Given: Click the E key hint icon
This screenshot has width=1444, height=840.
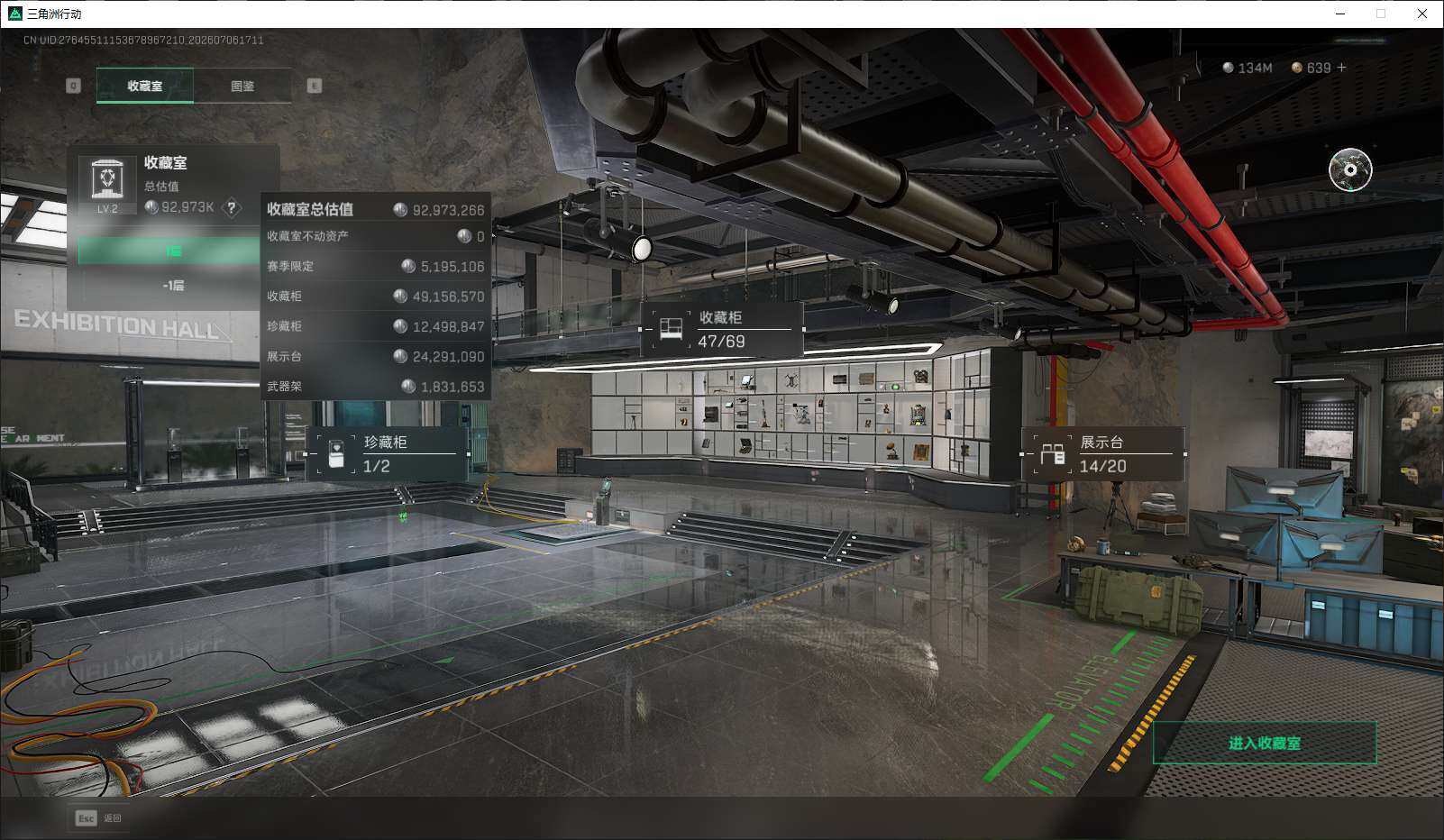Looking at the screenshot, I should point(315,86).
